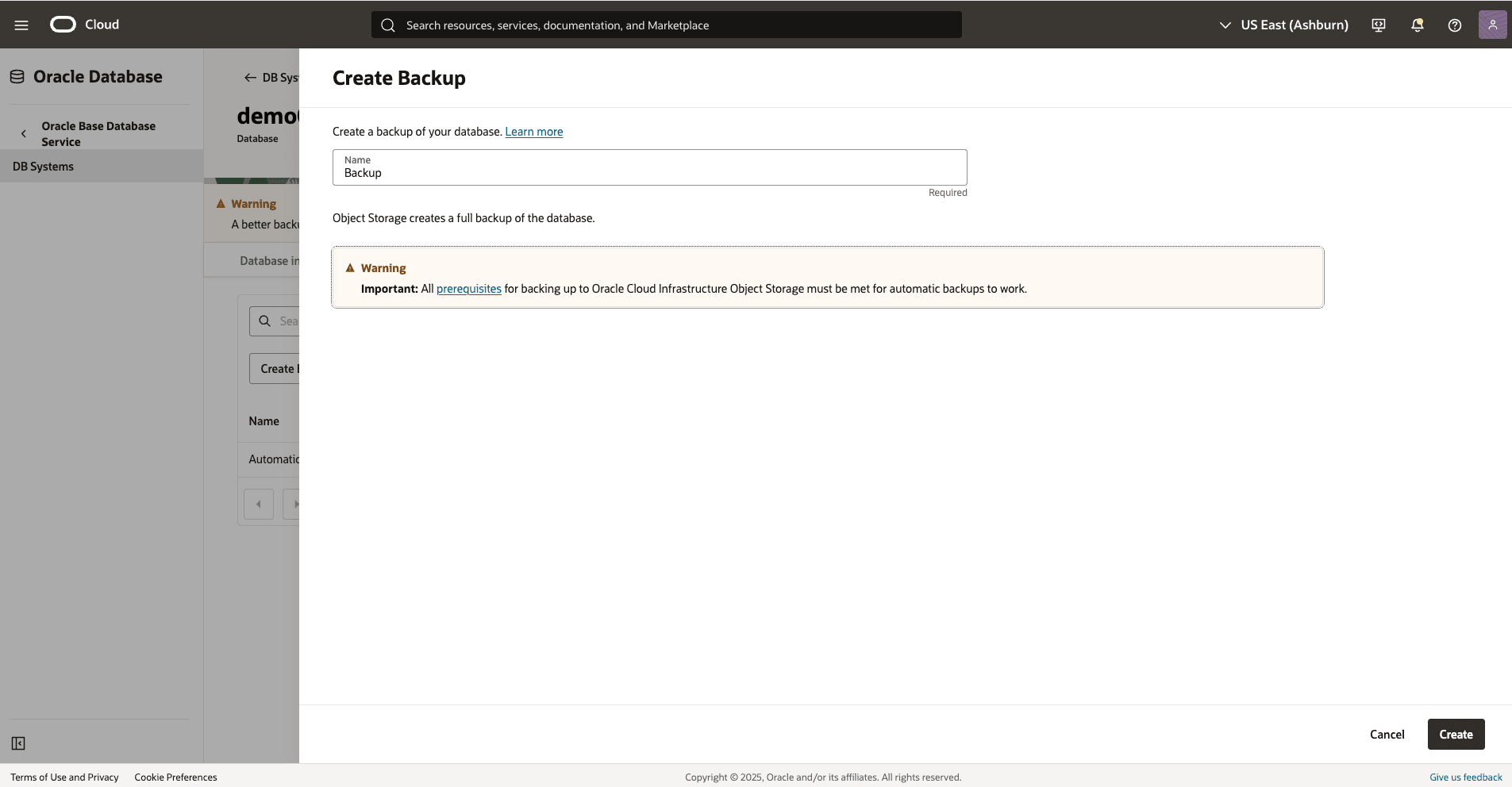This screenshot has height=787, width=1512.
Task: Open the Help icon
Action: (x=1455, y=25)
